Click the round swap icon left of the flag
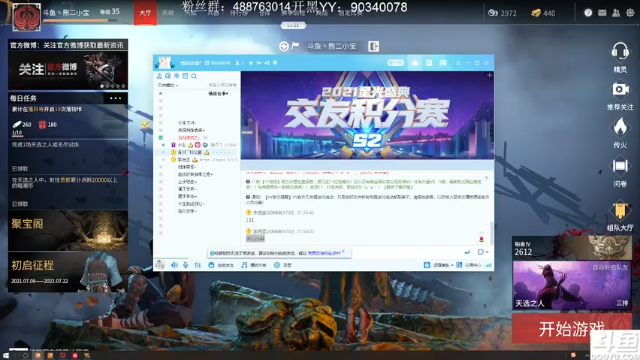This screenshot has width=640, height=360. tap(284, 46)
